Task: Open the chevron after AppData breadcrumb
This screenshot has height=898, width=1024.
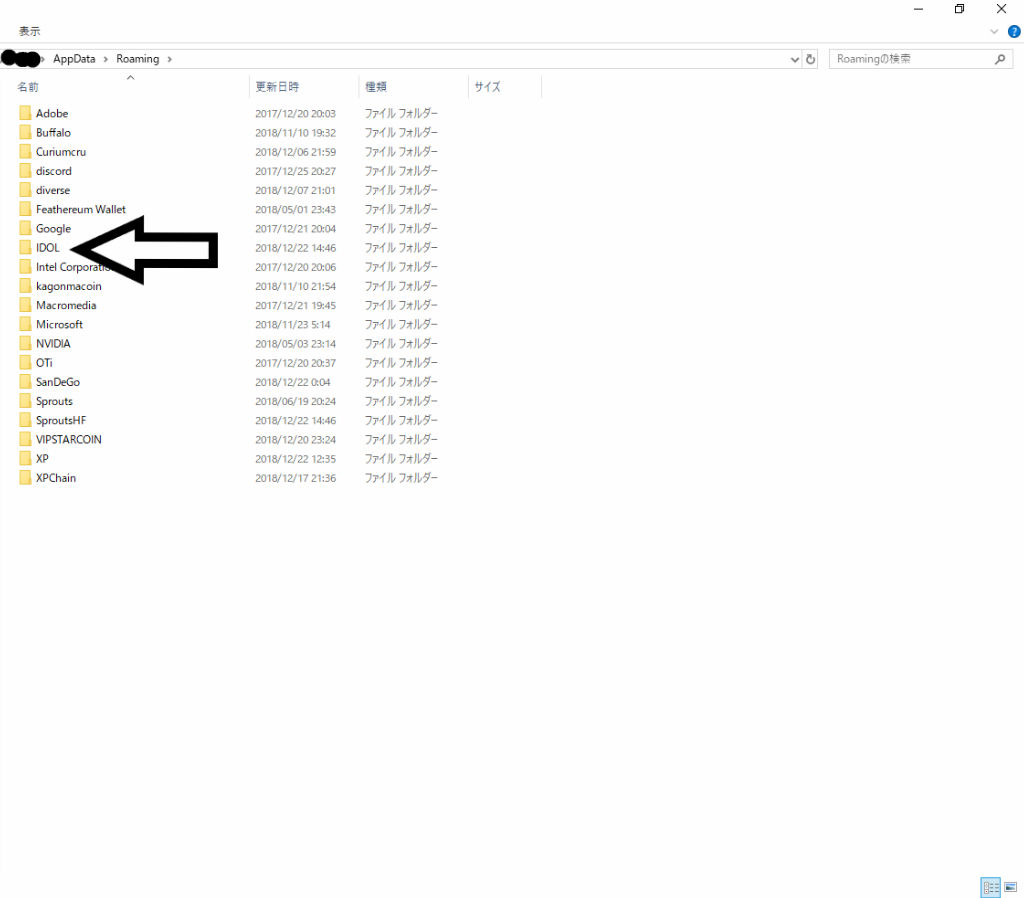Action: (x=105, y=59)
